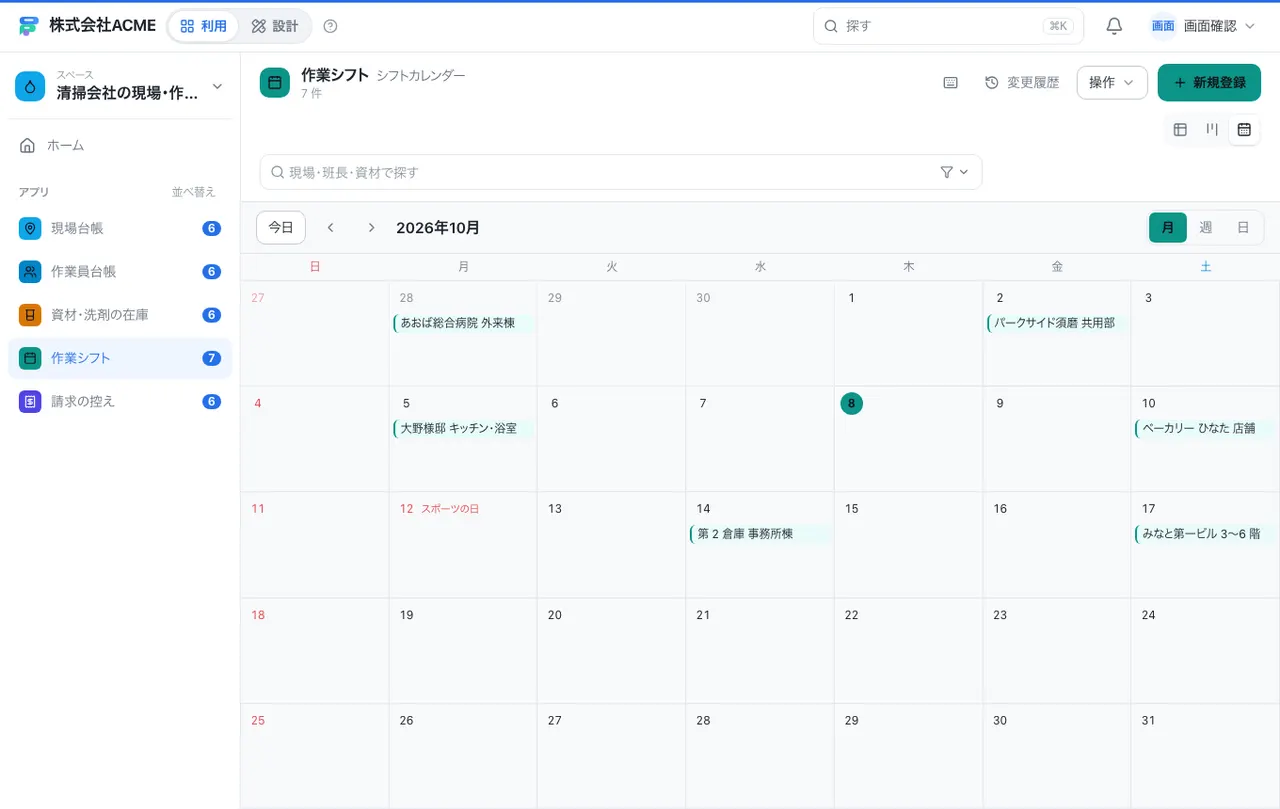Click the 資材·洗剤の在庫 app icon
The width and height of the screenshot is (1280, 809).
(30, 314)
